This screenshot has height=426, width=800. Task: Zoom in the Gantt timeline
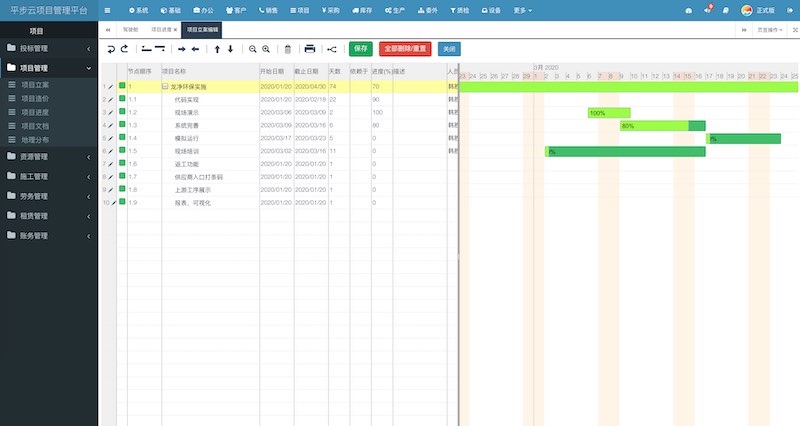266,49
